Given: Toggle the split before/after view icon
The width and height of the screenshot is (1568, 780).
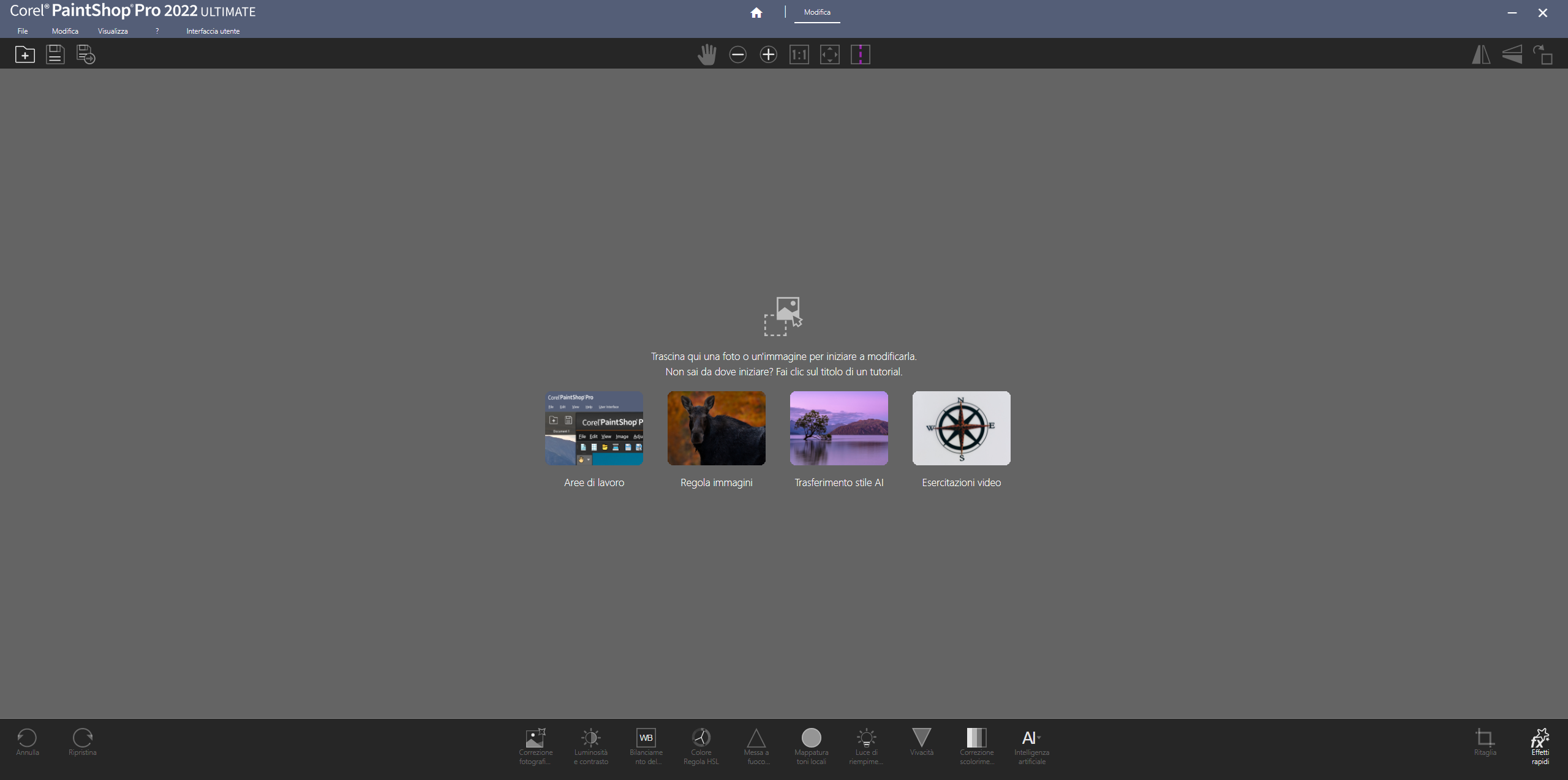Looking at the screenshot, I should [x=860, y=54].
